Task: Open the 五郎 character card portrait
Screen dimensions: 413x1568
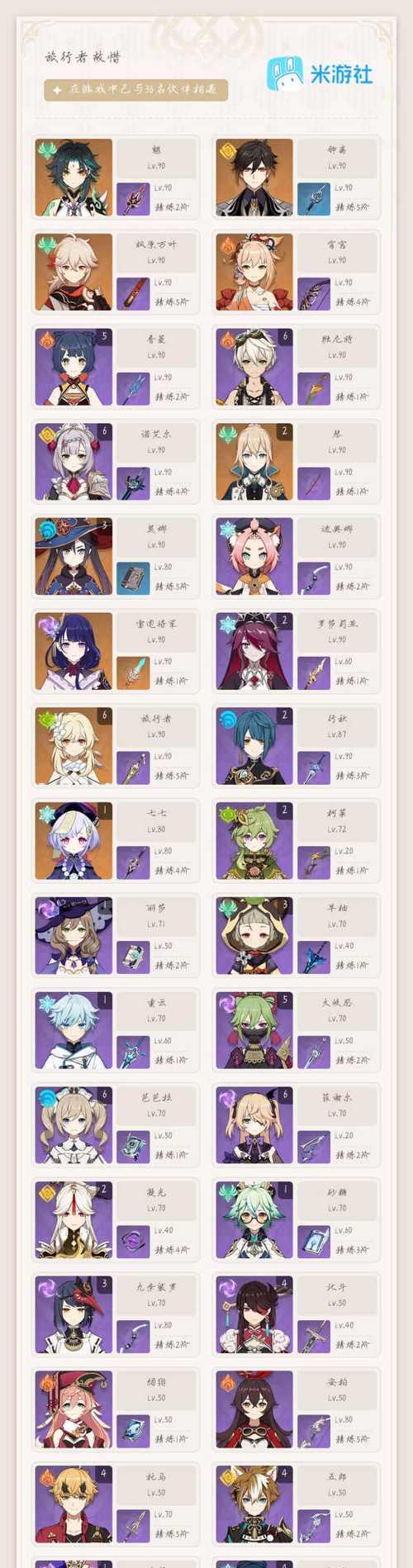Action: pos(254,1504)
